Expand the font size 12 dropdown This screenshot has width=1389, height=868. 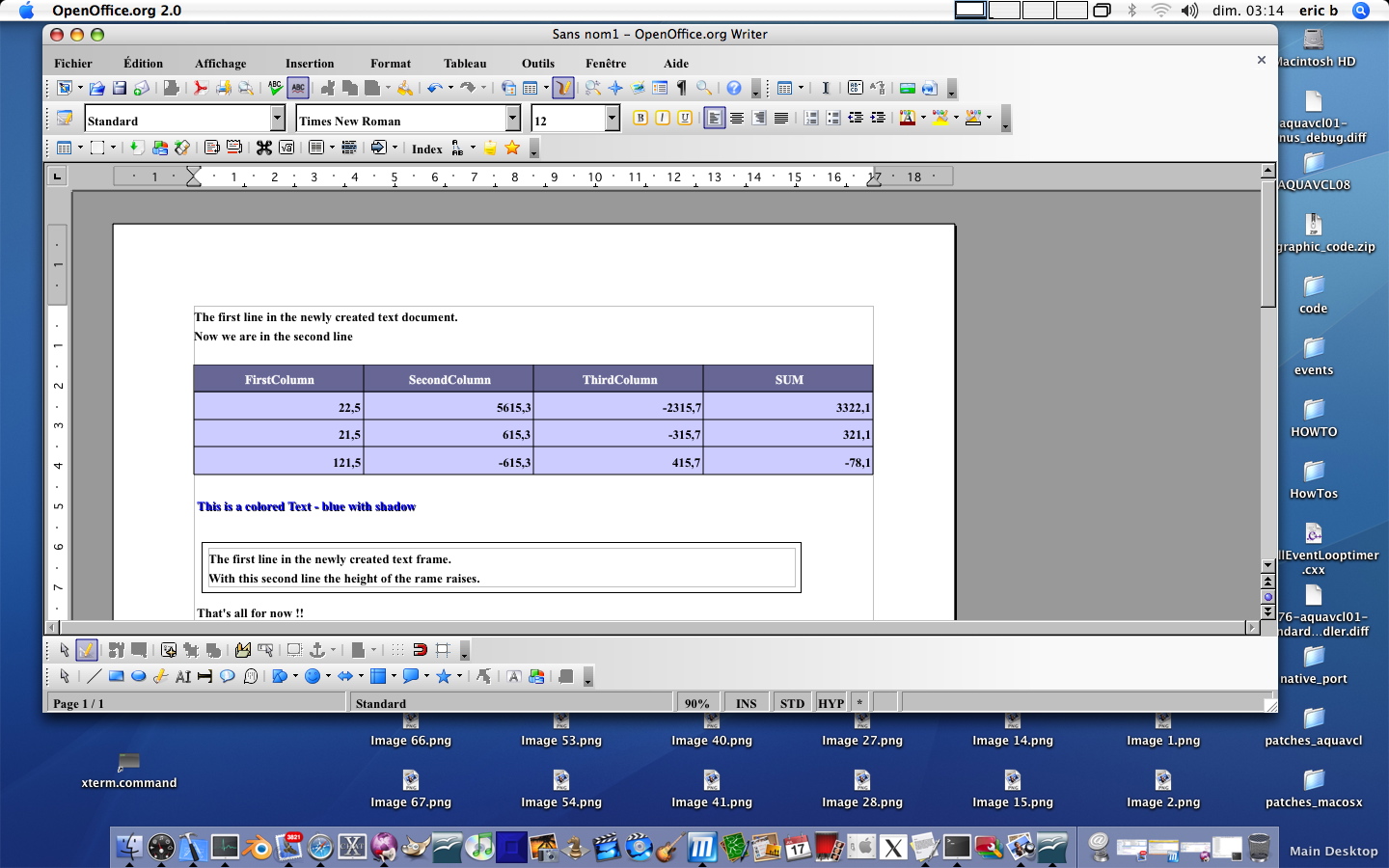612,119
